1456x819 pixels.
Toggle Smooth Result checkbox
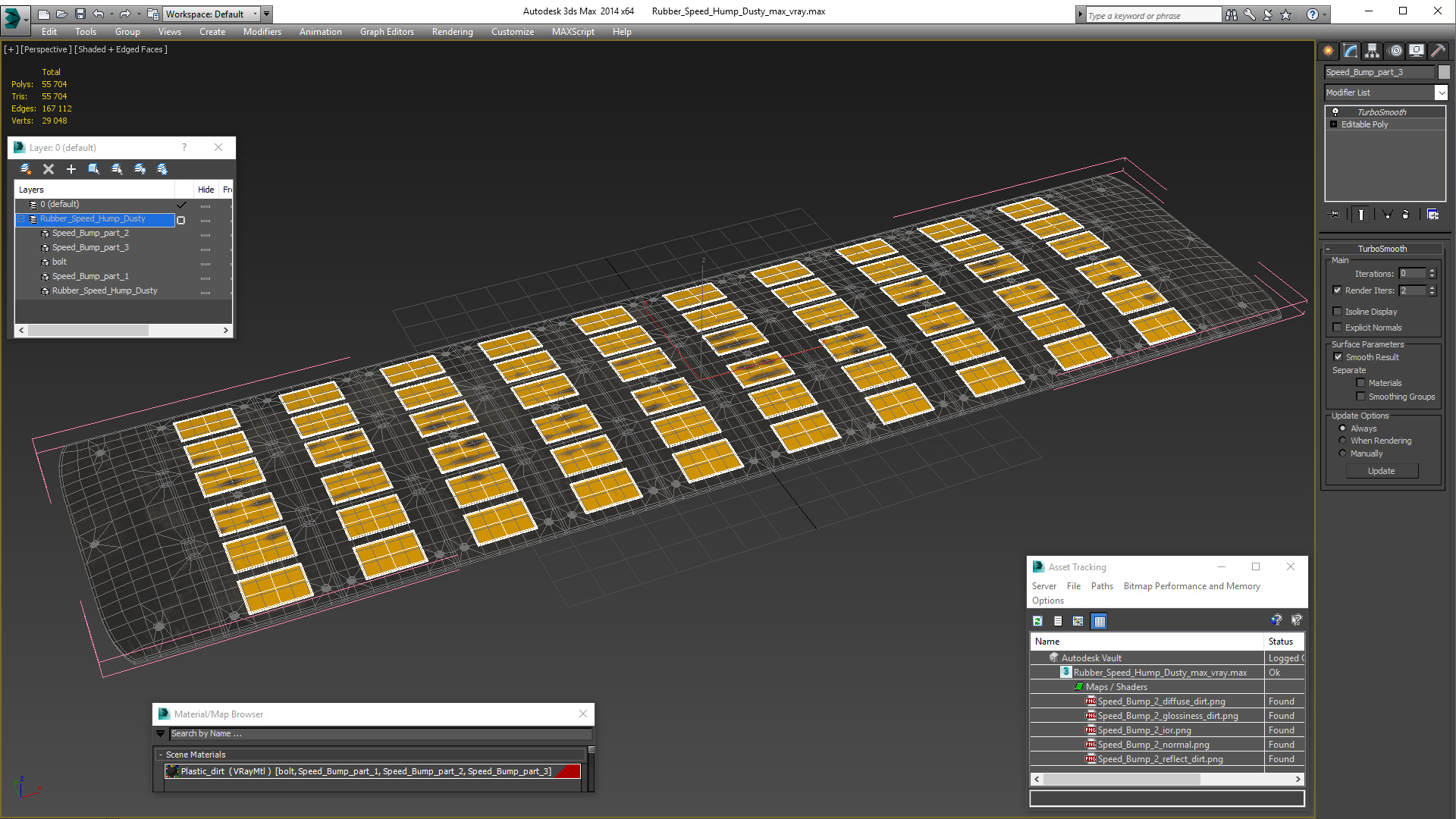point(1338,356)
